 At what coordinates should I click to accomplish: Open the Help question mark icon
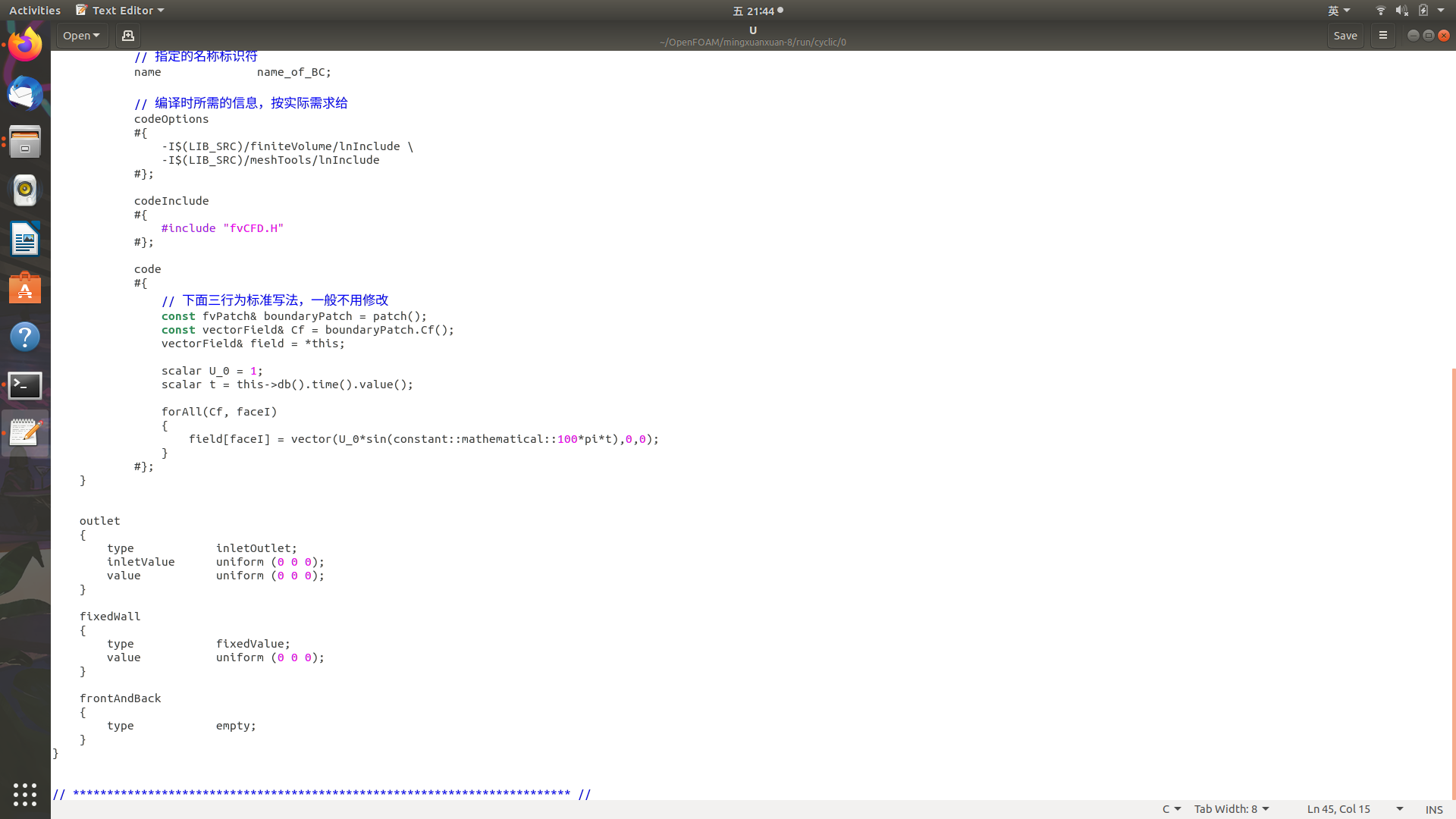pyautogui.click(x=25, y=337)
